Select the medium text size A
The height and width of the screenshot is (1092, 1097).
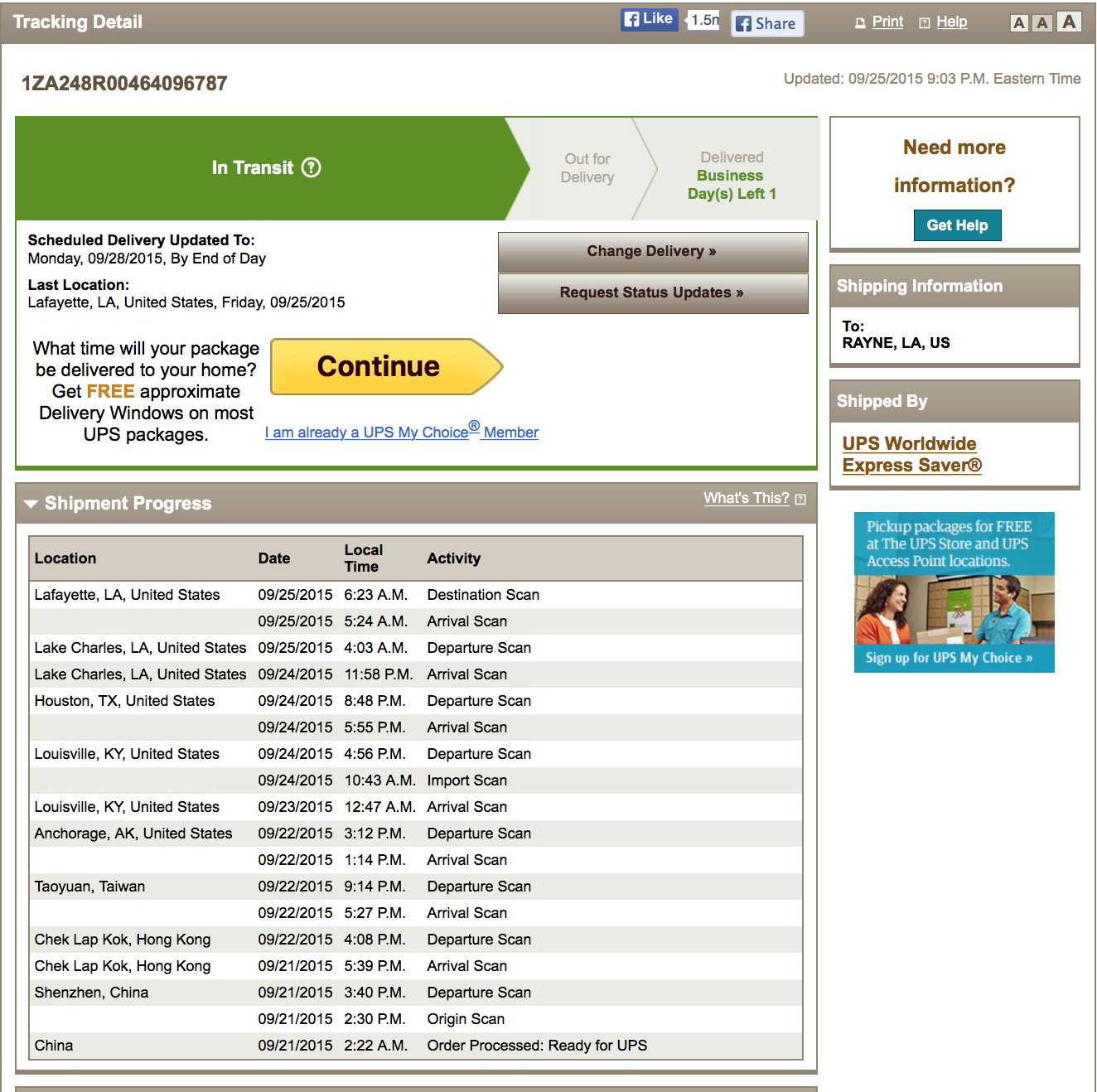click(x=1043, y=23)
